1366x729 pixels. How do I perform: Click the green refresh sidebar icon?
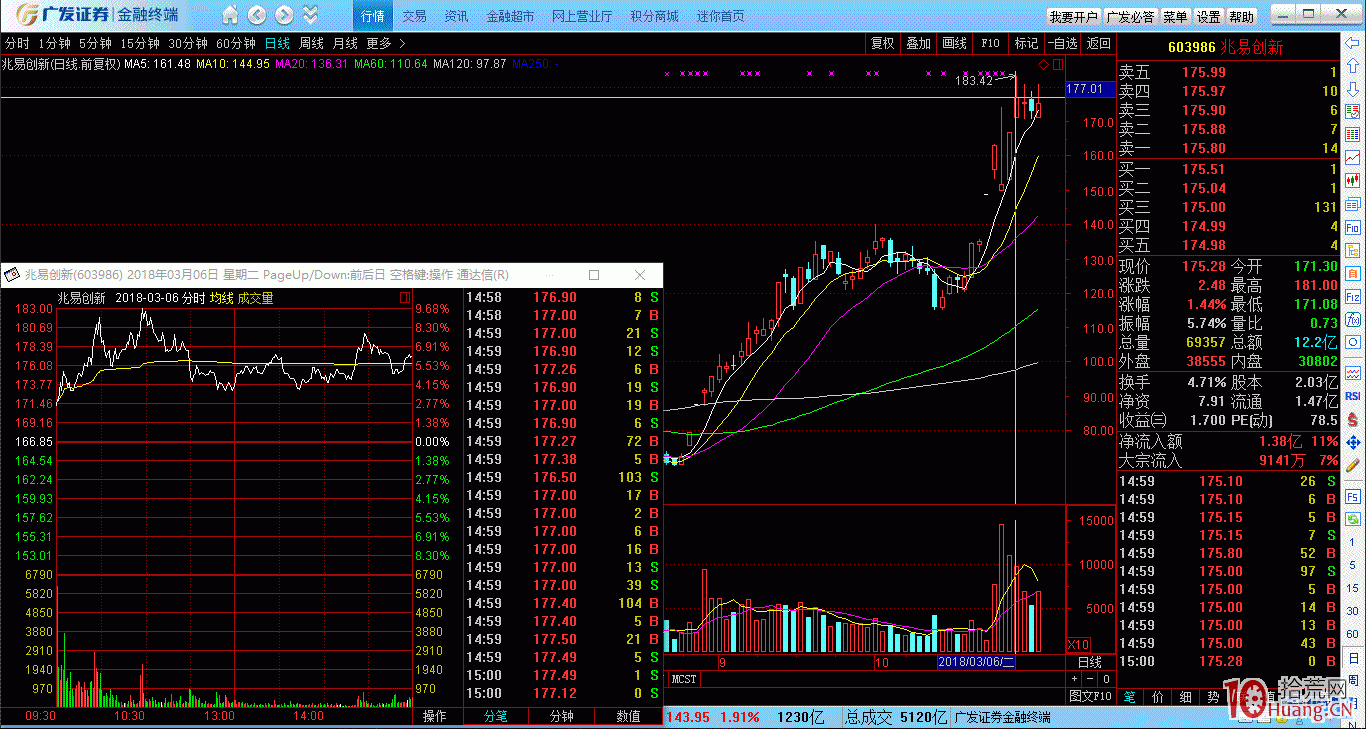(x=1353, y=520)
